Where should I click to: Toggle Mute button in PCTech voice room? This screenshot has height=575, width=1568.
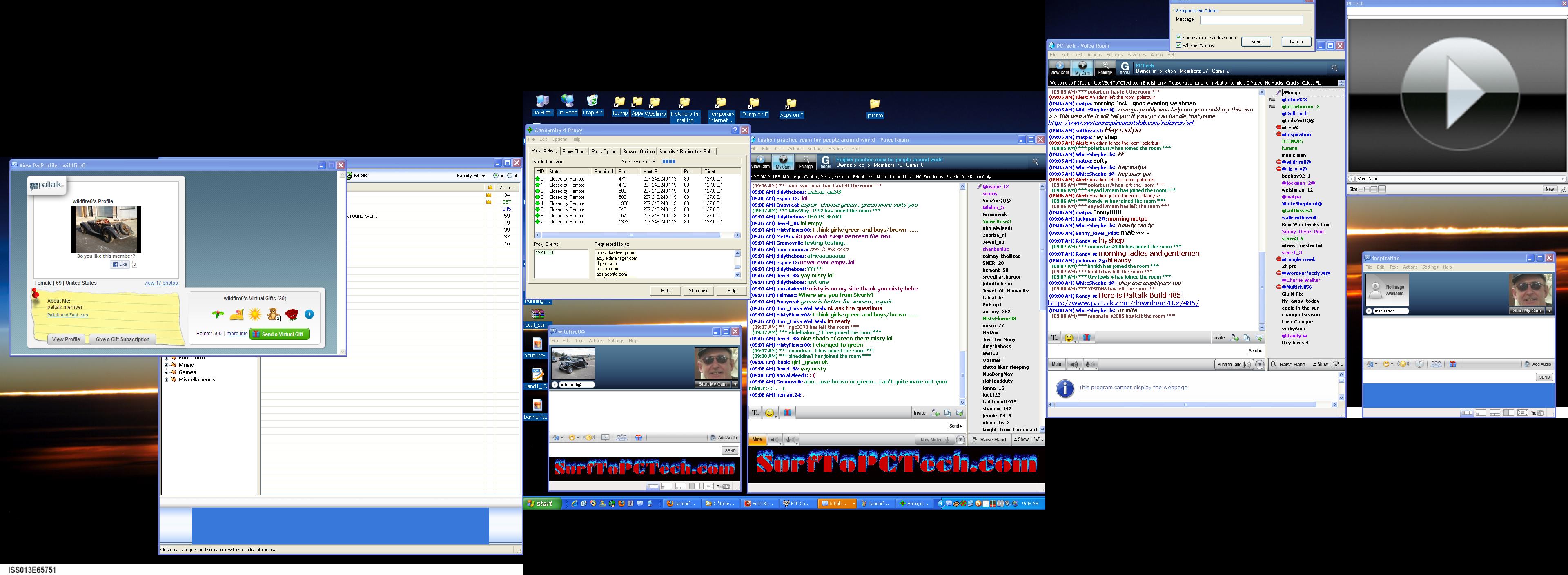click(1056, 364)
